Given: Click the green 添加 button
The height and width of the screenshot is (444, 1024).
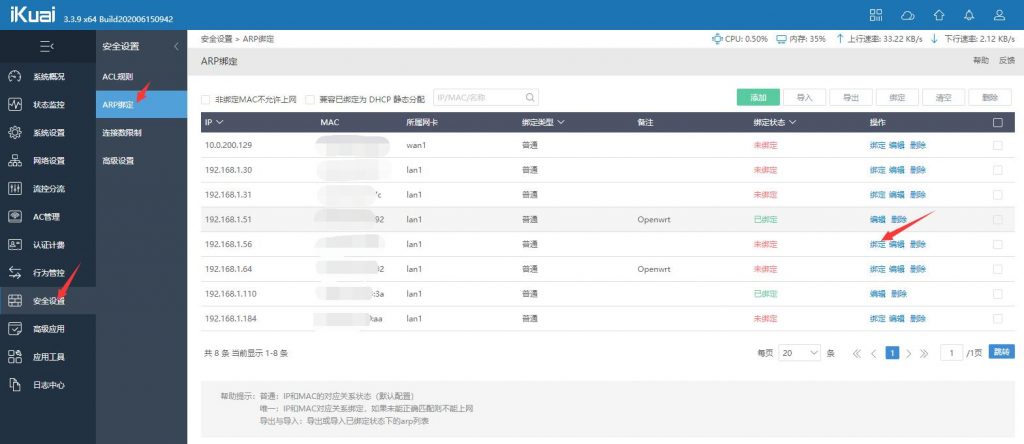Looking at the screenshot, I should (758, 97).
